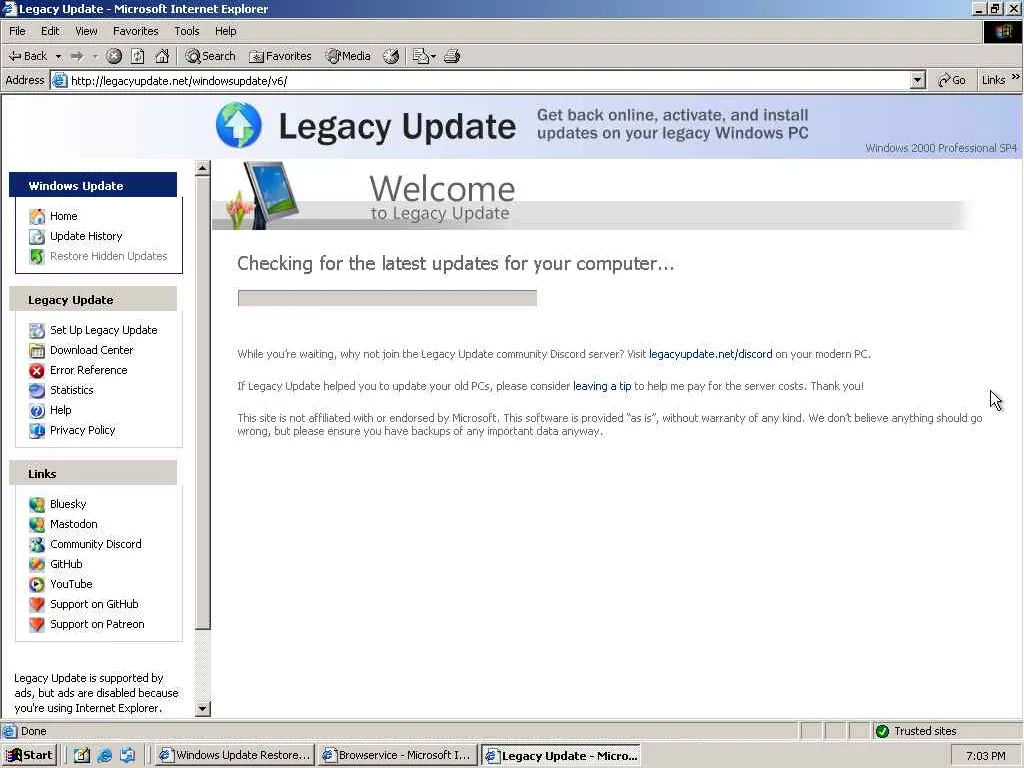Click the Legacy Update sidebar section heading
1024x768 pixels.
[93, 300]
